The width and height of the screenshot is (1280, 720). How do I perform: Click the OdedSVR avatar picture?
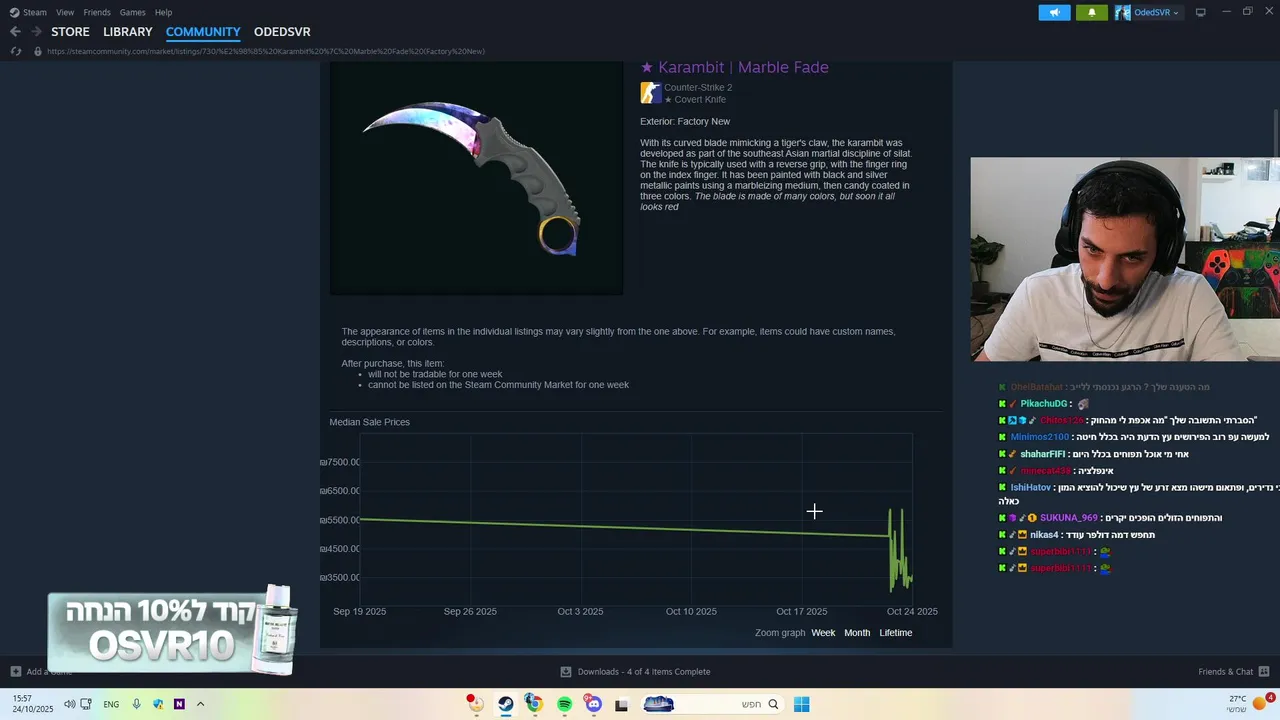[1123, 12]
